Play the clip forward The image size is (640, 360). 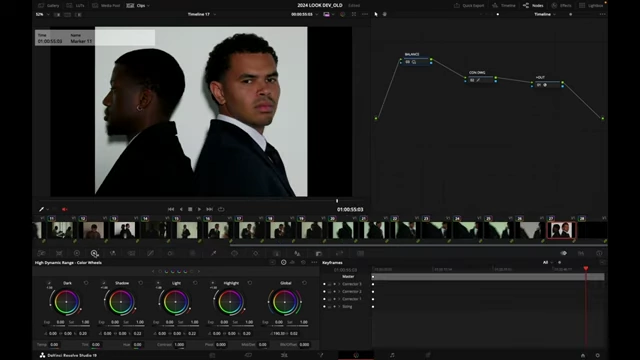pyautogui.click(x=199, y=209)
